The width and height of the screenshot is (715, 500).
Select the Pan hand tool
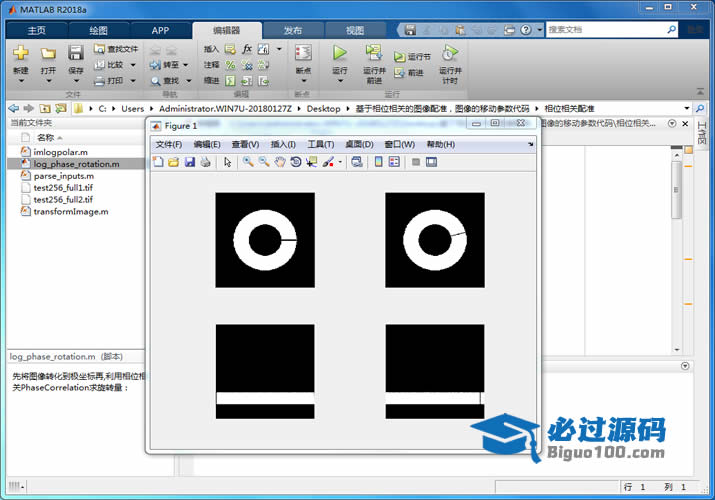pyautogui.click(x=280, y=162)
